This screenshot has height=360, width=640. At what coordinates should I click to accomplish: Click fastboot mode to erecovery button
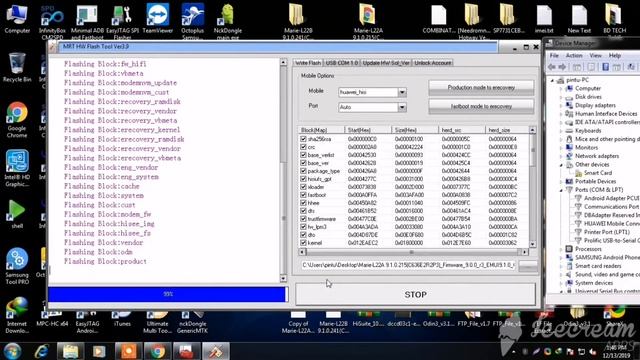481,106
